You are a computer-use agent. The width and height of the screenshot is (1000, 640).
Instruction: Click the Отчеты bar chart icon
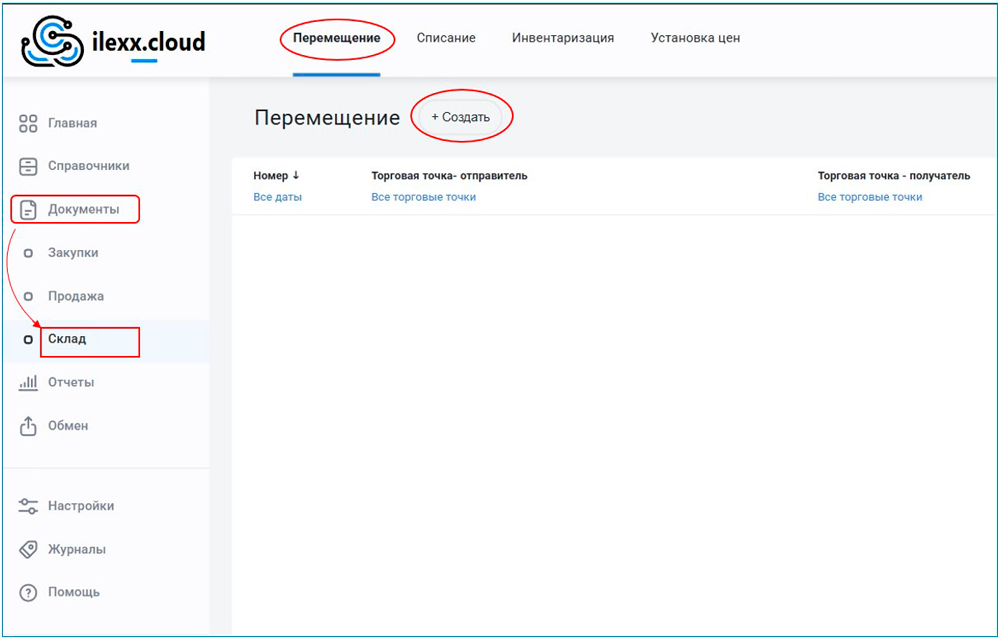click(28, 383)
